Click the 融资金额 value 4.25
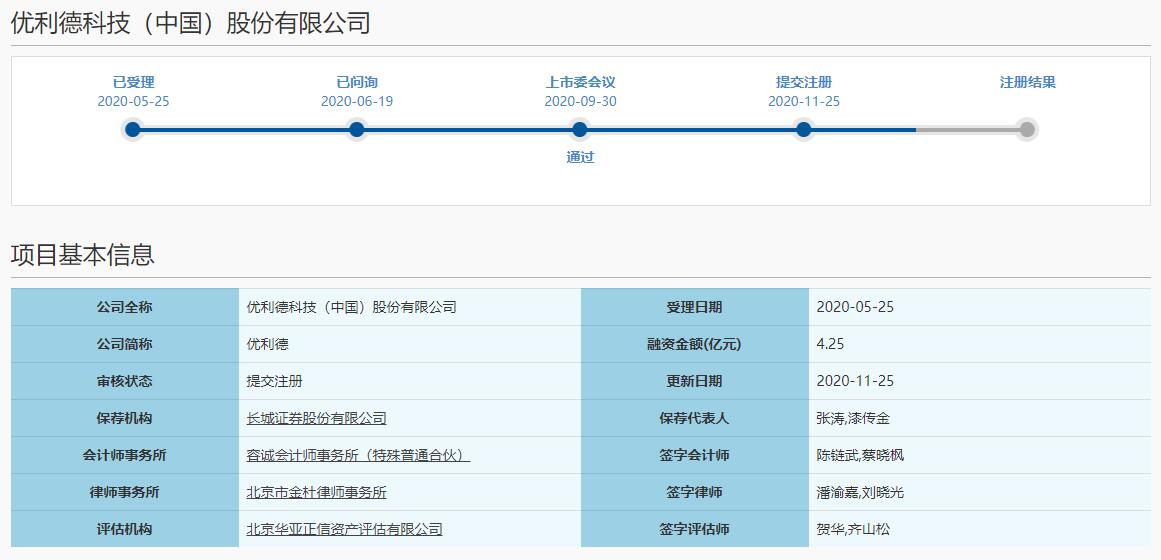 coord(831,344)
